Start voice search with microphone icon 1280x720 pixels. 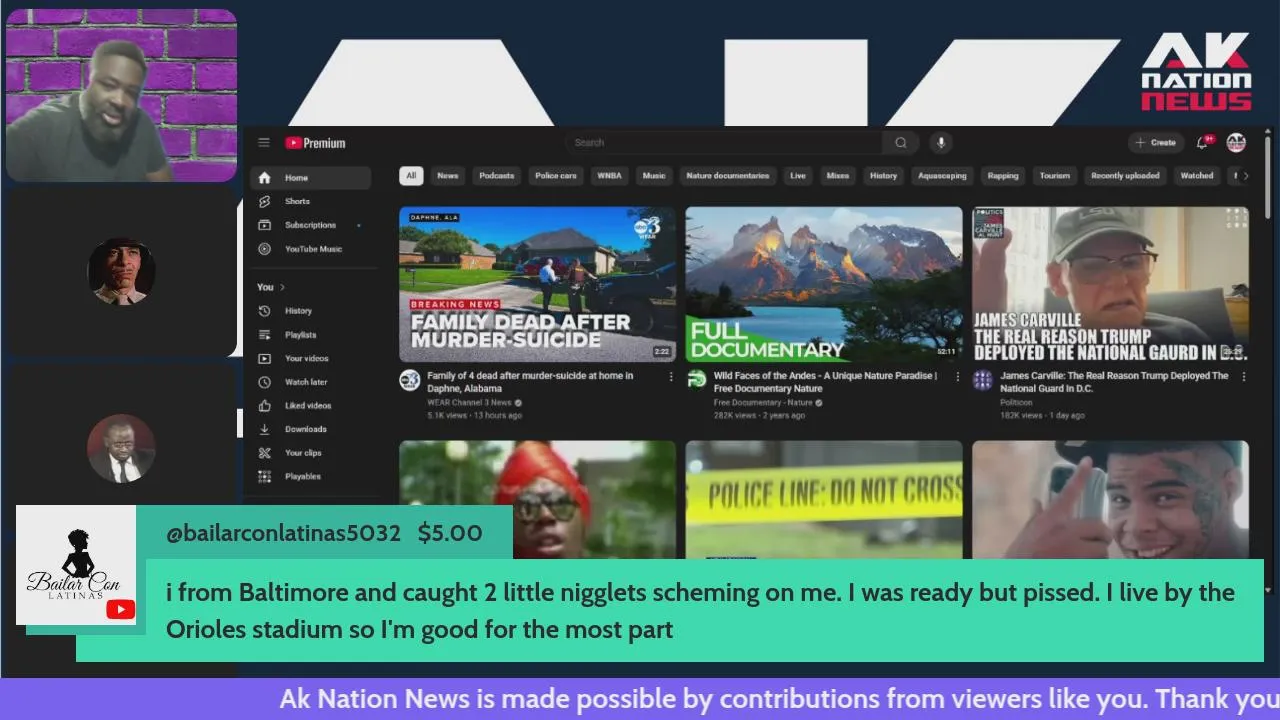(940, 143)
